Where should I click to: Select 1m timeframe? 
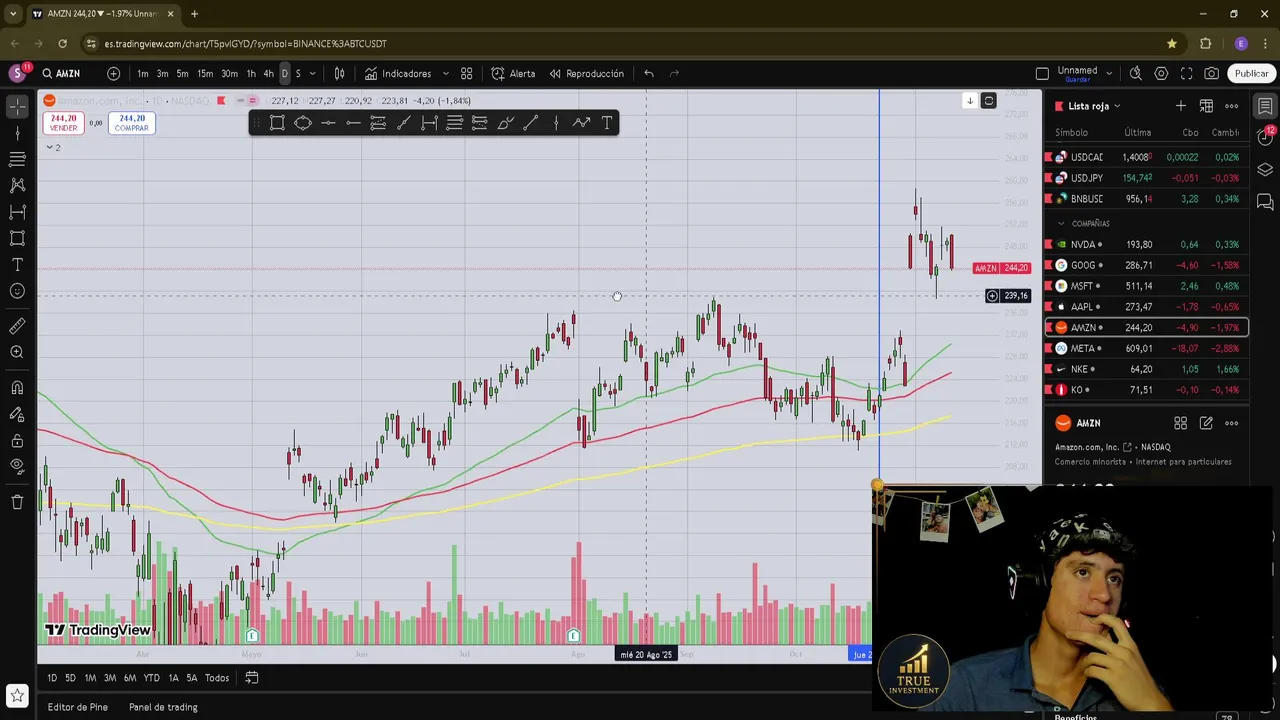pyautogui.click(x=143, y=73)
